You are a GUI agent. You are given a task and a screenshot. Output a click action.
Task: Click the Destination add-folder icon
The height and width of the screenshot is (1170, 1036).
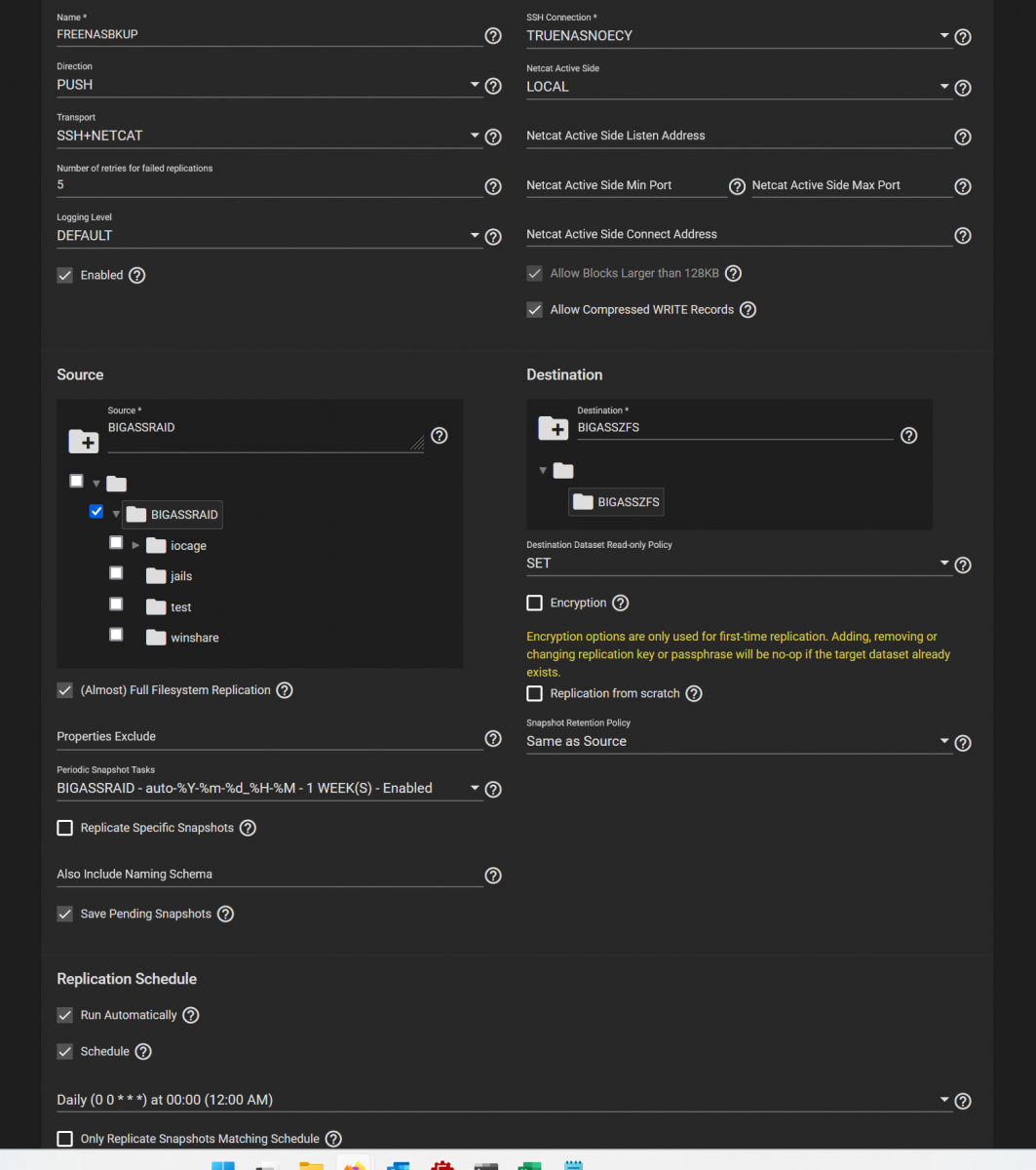coord(553,428)
